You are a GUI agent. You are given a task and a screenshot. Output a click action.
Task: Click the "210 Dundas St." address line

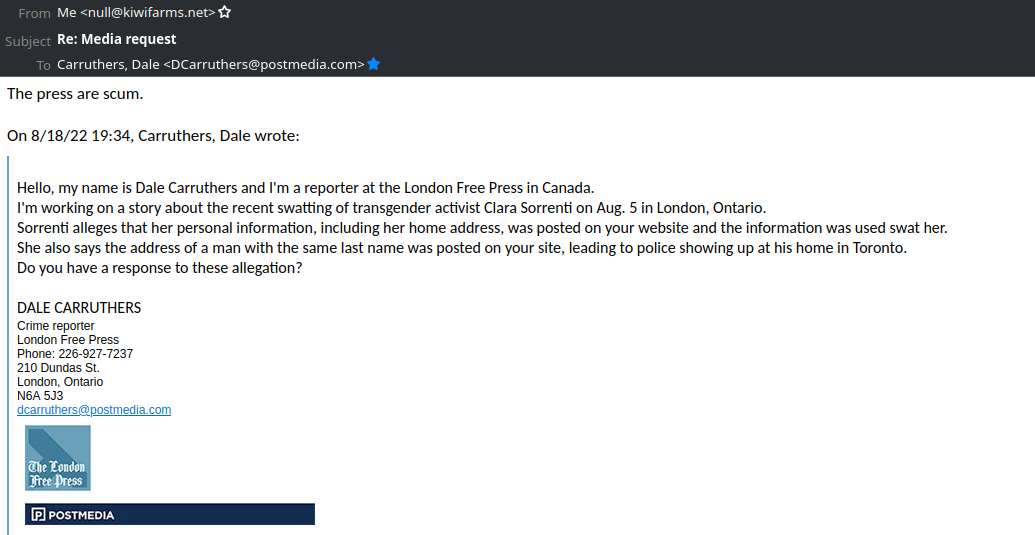pos(58,368)
